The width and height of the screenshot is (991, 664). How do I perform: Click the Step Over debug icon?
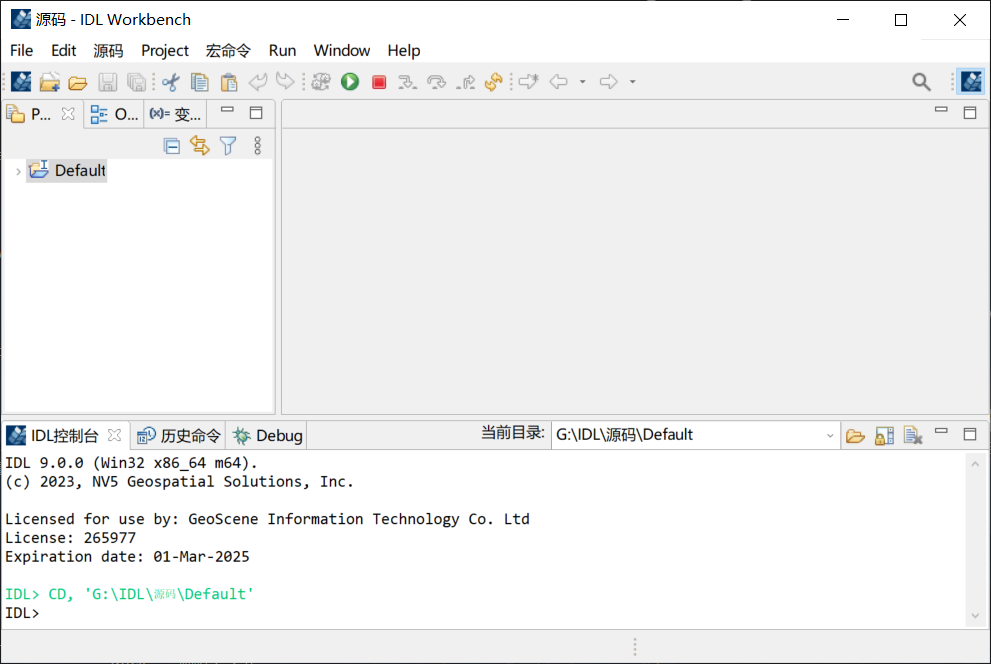tap(436, 82)
